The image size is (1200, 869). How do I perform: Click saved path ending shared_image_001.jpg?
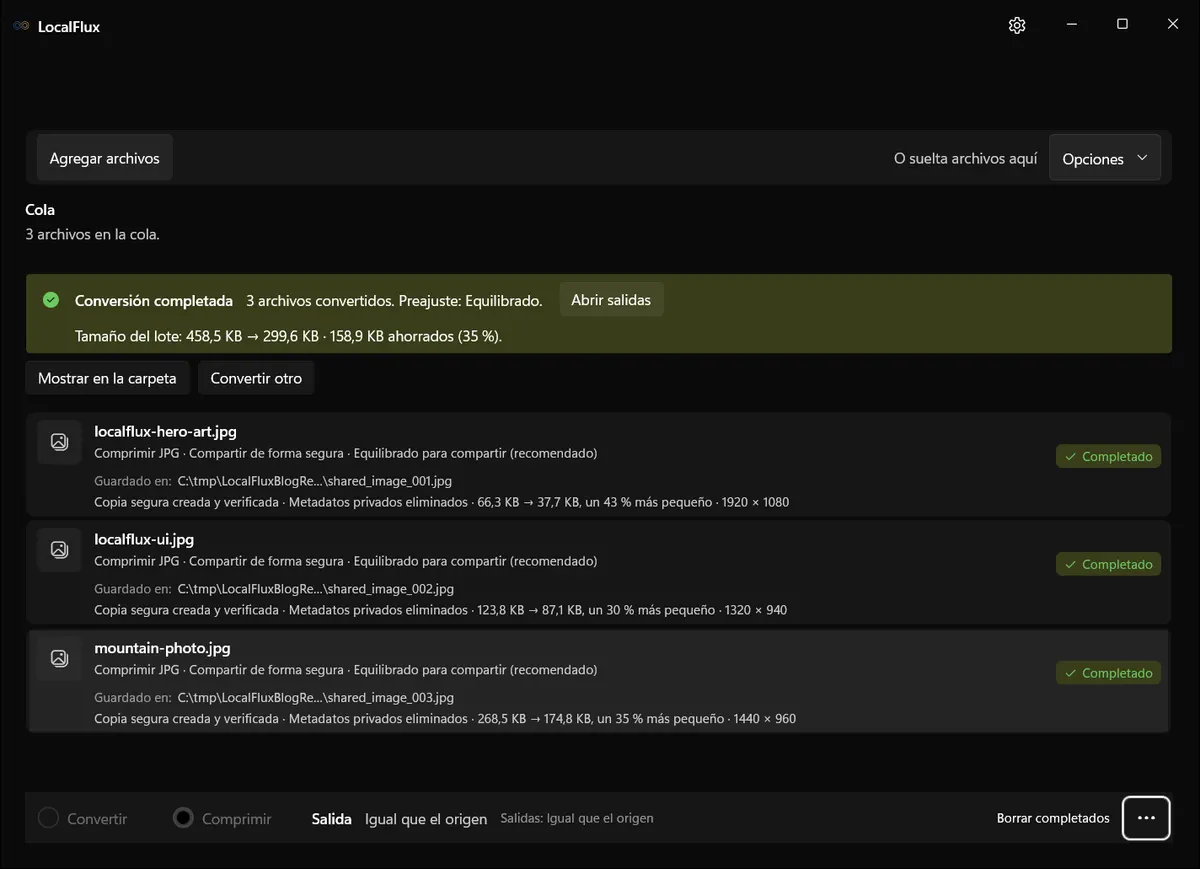tap(315, 481)
